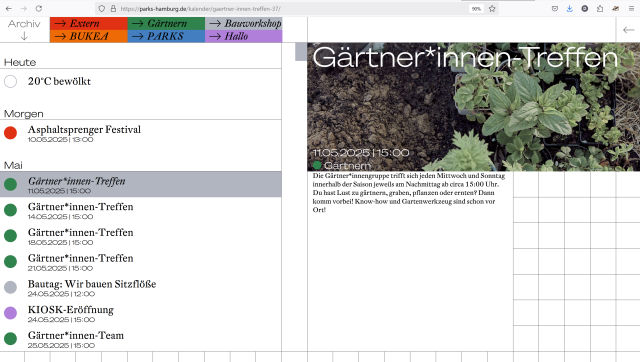The image size is (640, 362).
Task: Click the 90% zoom level indicator
Action: 476,9
